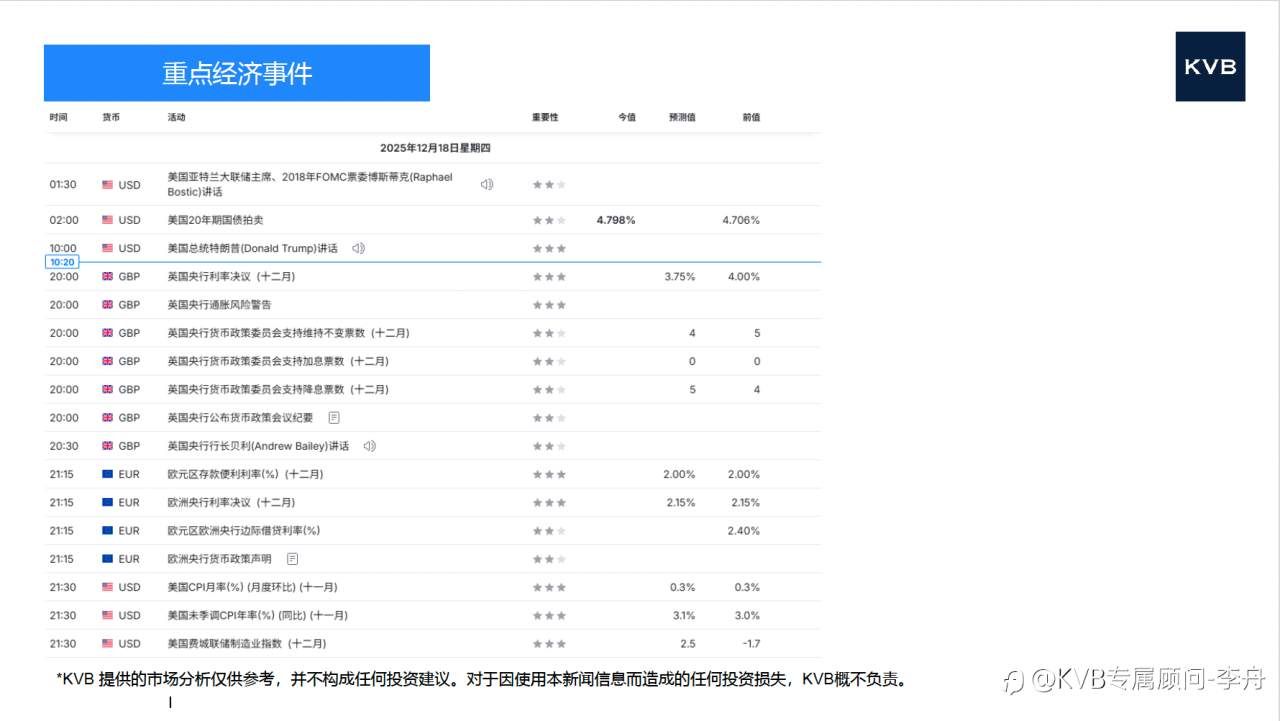Click the audio icon on Andrew Bailey speech row

point(369,446)
